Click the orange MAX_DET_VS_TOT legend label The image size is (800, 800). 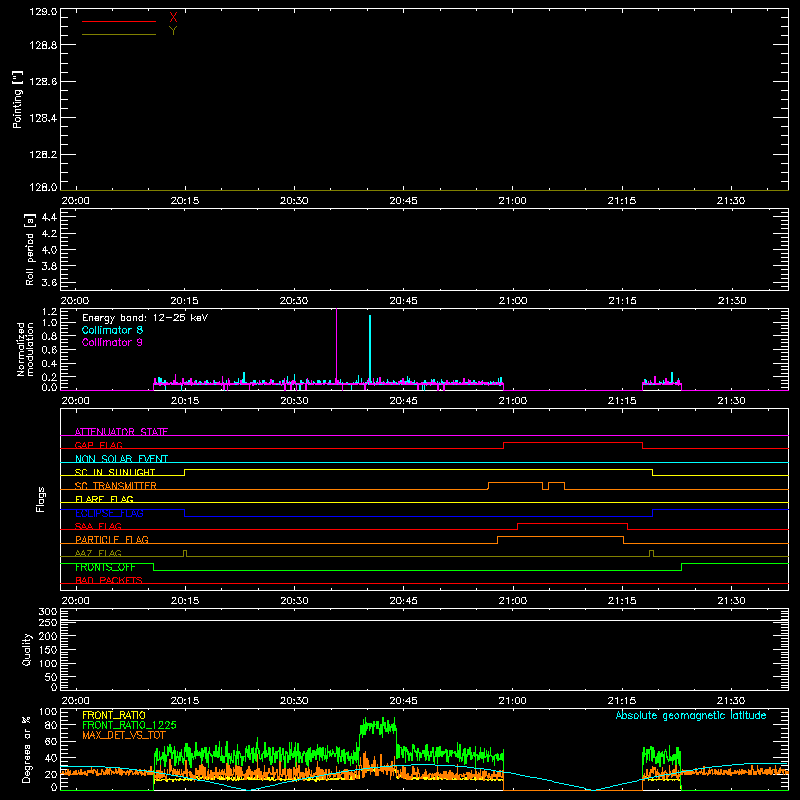[124, 735]
